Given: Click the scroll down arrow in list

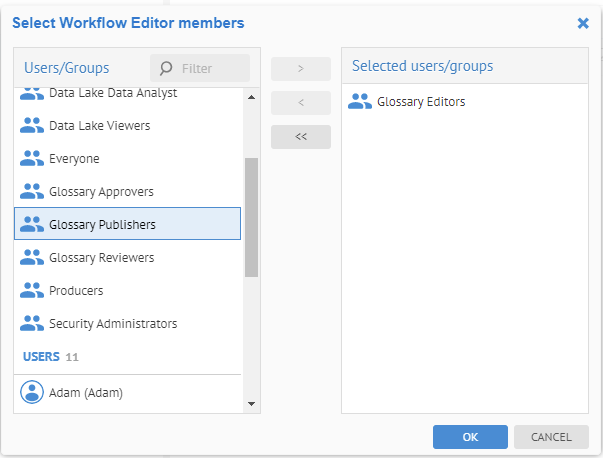Looking at the screenshot, I should click(251, 404).
